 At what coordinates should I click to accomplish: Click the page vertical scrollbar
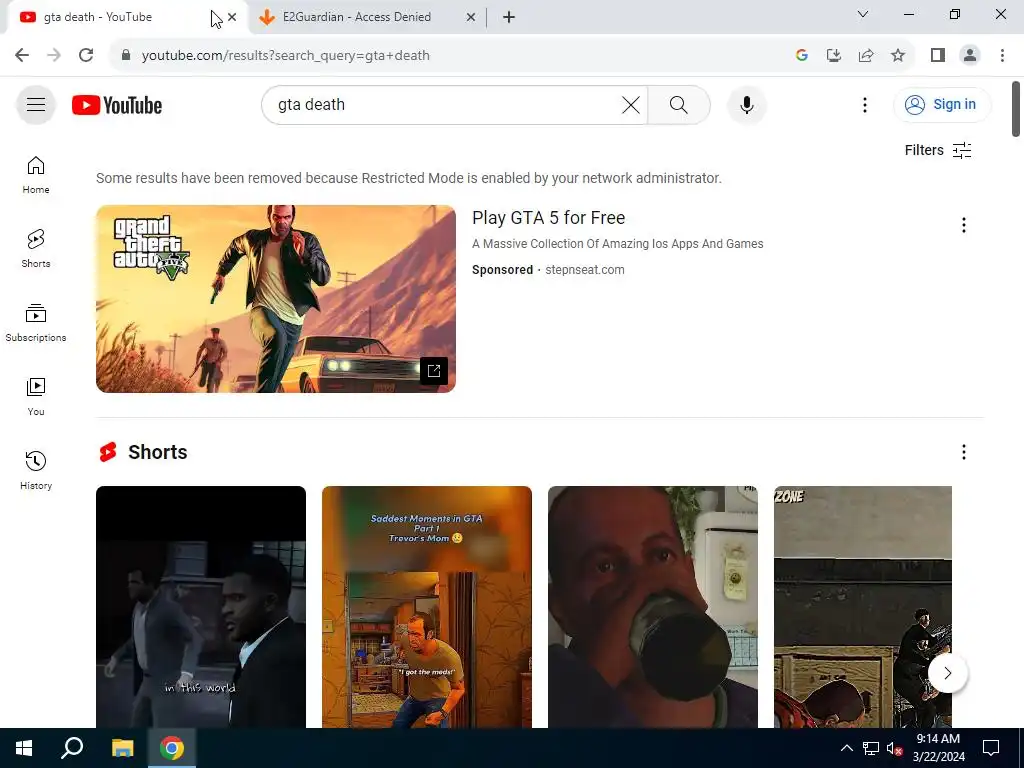pos(1016,109)
